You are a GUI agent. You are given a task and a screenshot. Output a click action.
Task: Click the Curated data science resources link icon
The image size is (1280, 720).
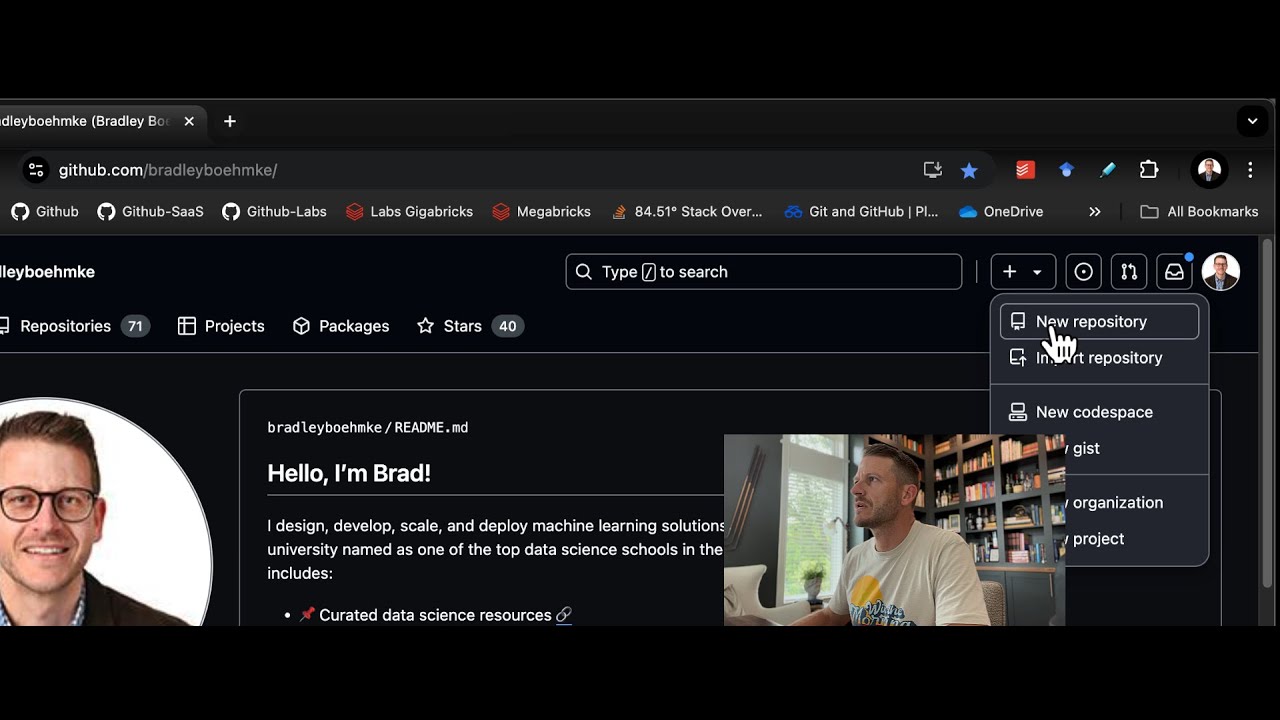[x=563, y=615]
